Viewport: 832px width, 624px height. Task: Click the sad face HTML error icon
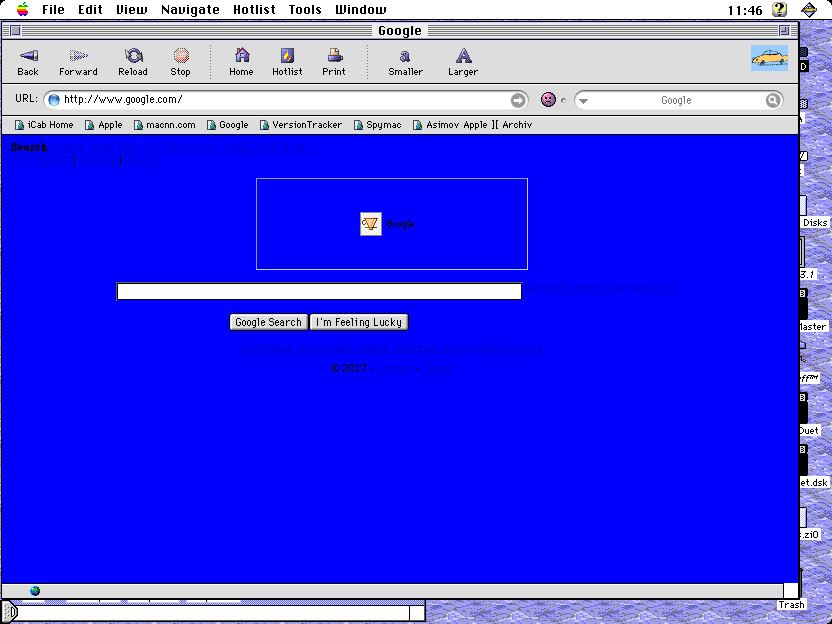point(548,100)
